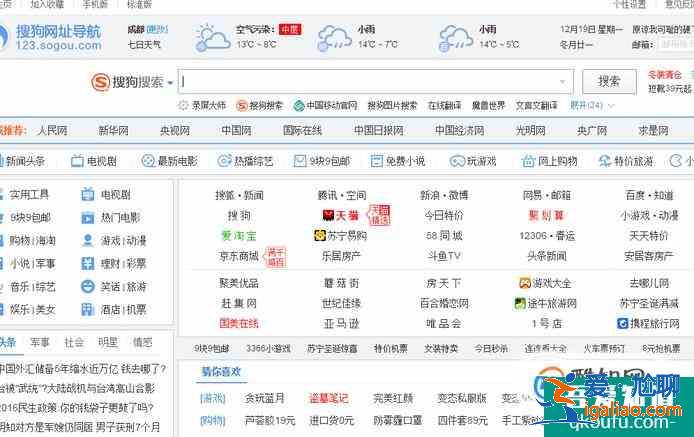Image resolution: width=694 pixels, height=437 pixels.
Task: Click the 途牛旅游网 icon
Action: pos(520,303)
